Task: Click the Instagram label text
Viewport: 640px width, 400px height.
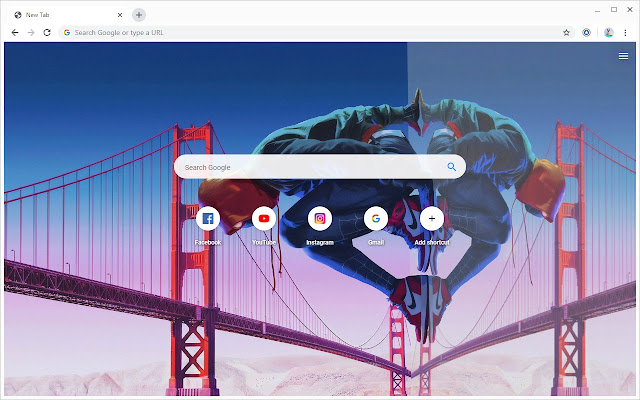Action: pyautogui.click(x=320, y=242)
